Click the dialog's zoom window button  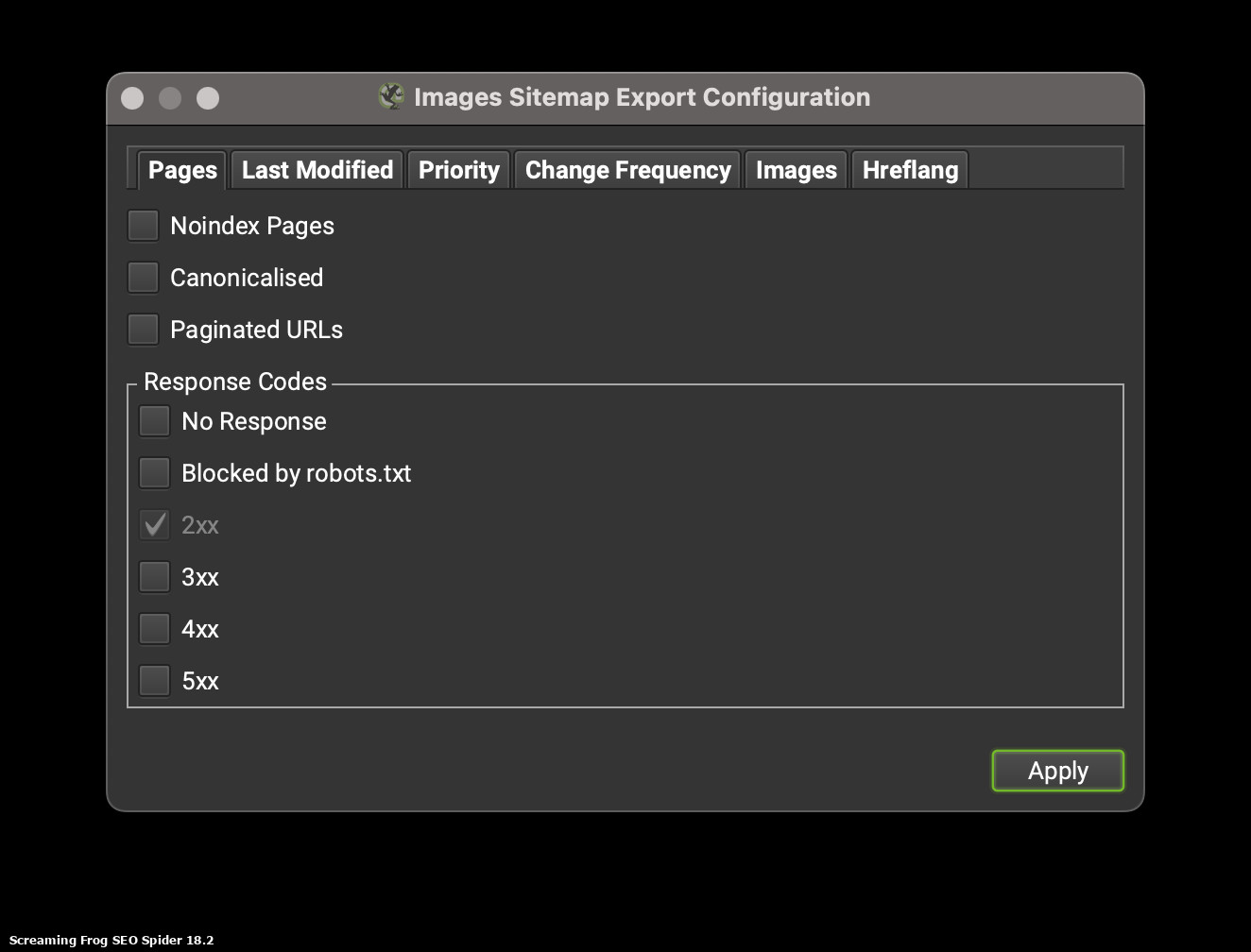coord(208,98)
